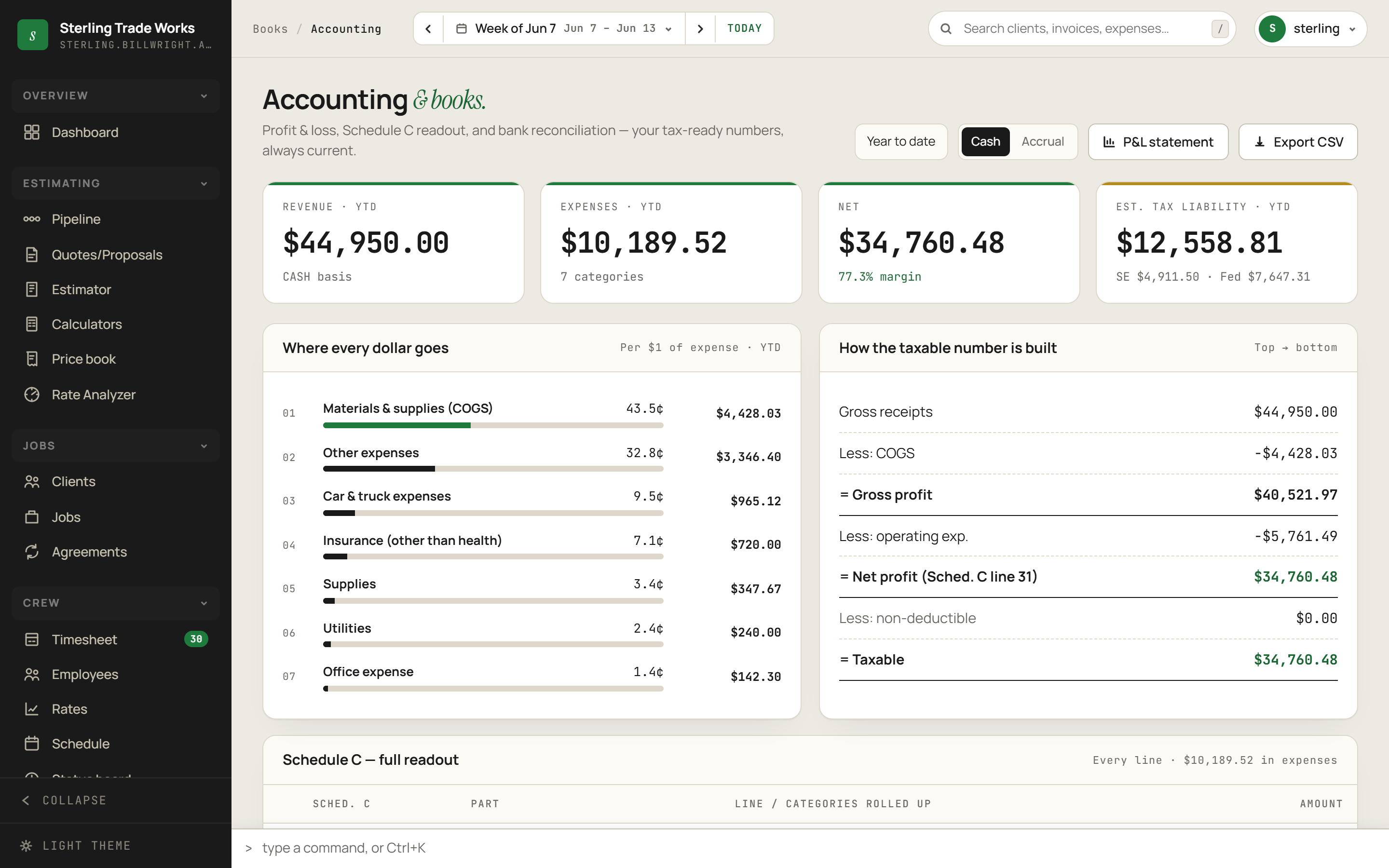Click the Quotes/Proposals document icon
Image resolution: width=1389 pixels, height=868 pixels.
pyautogui.click(x=31, y=254)
